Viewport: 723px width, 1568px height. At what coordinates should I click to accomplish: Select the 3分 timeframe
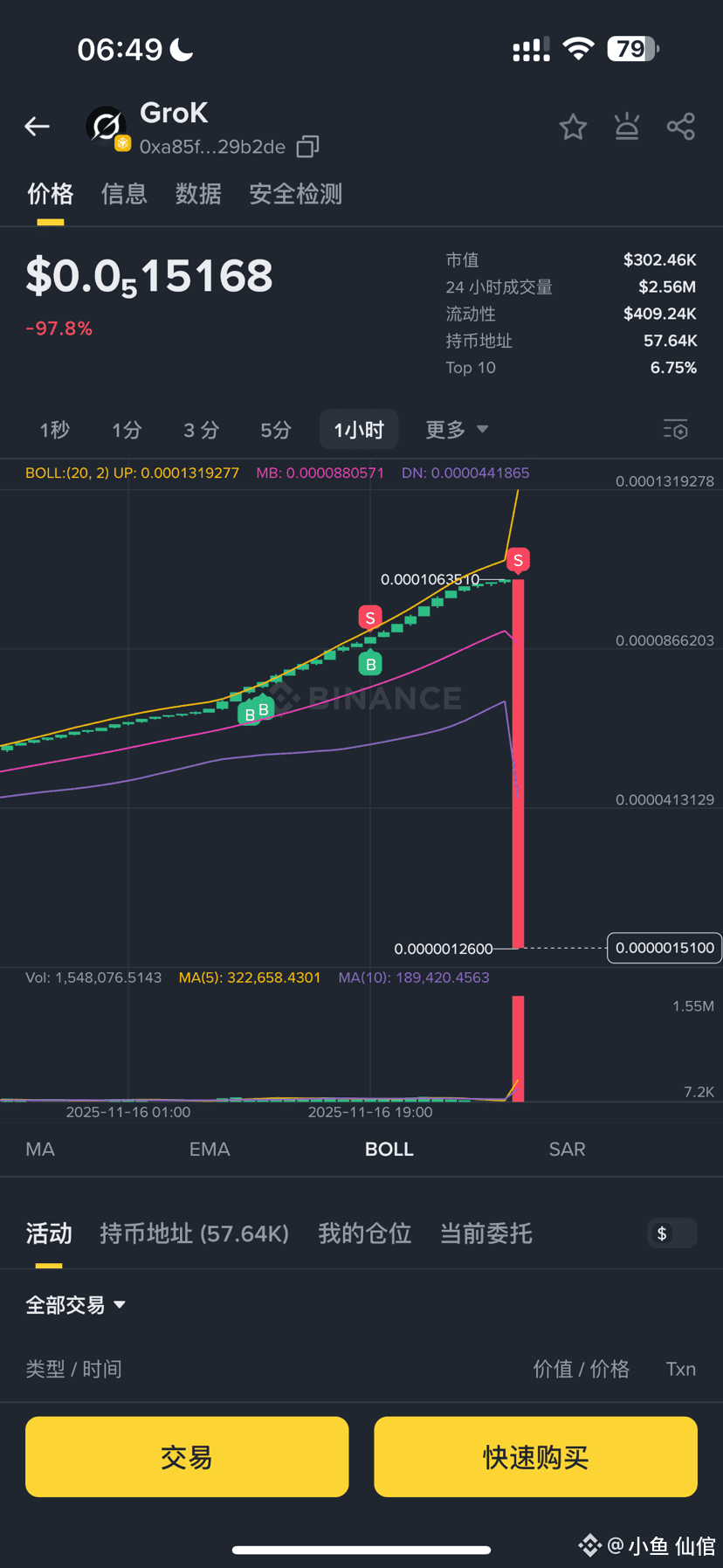click(x=201, y=430)
